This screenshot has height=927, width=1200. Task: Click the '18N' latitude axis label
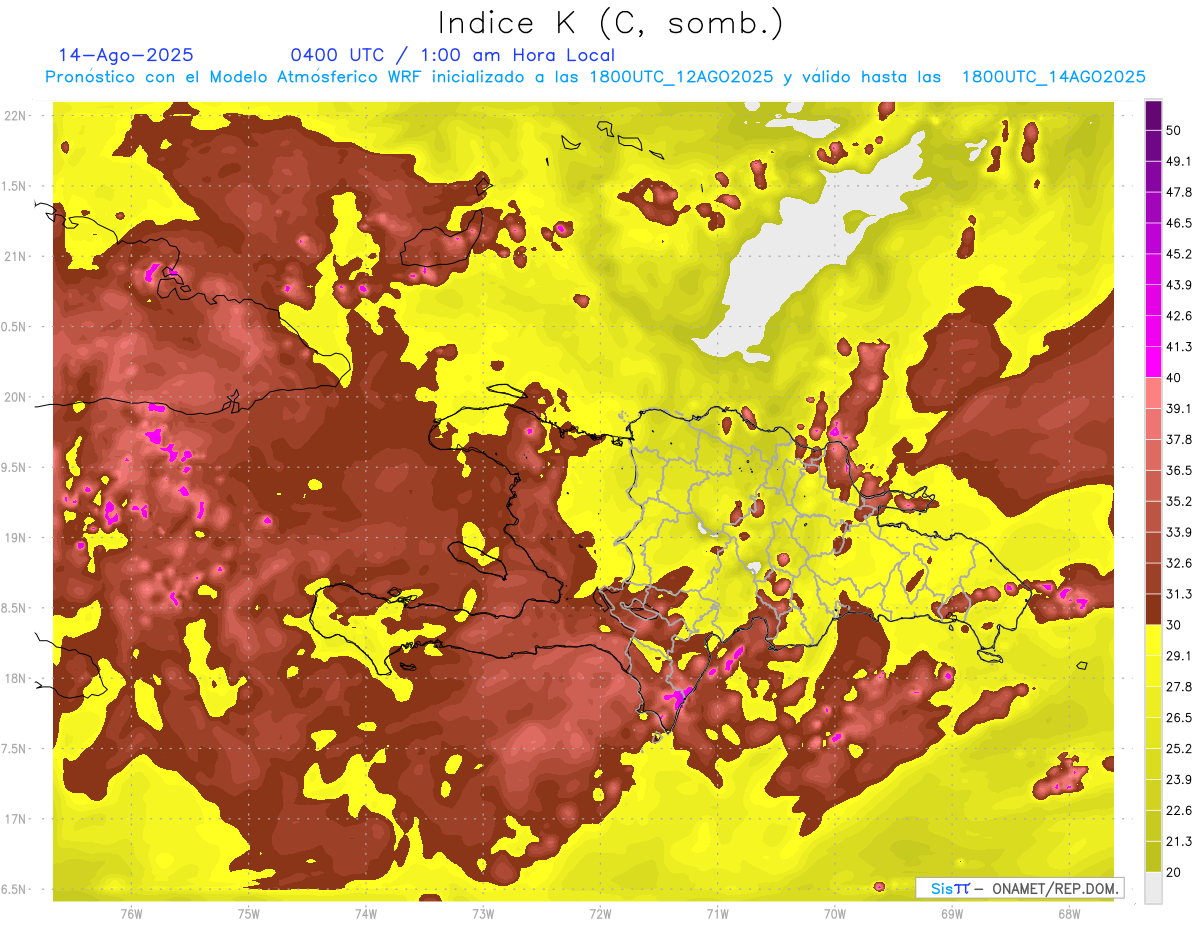(x=16, y=679)
